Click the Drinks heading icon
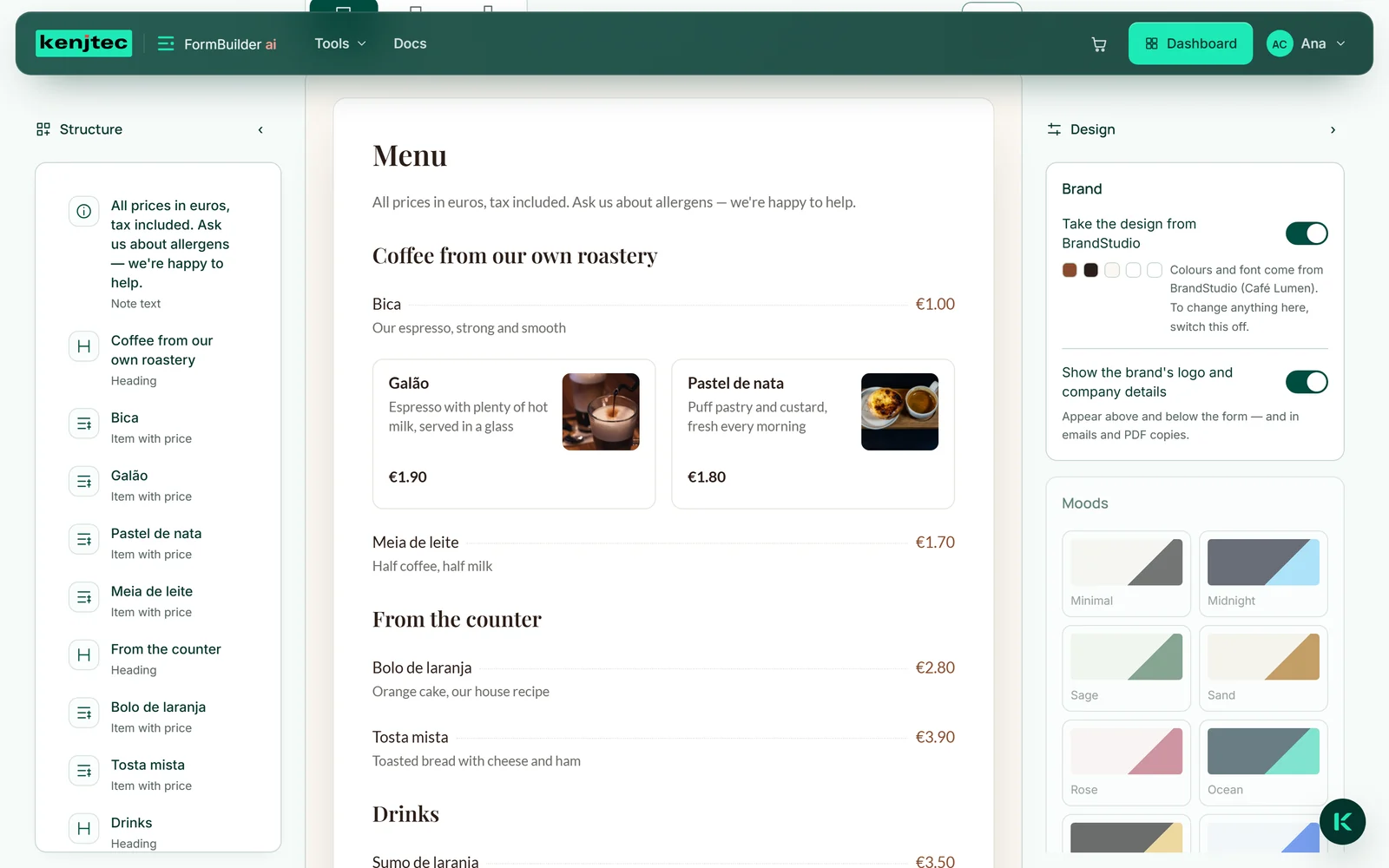 (x=84, y=829)
